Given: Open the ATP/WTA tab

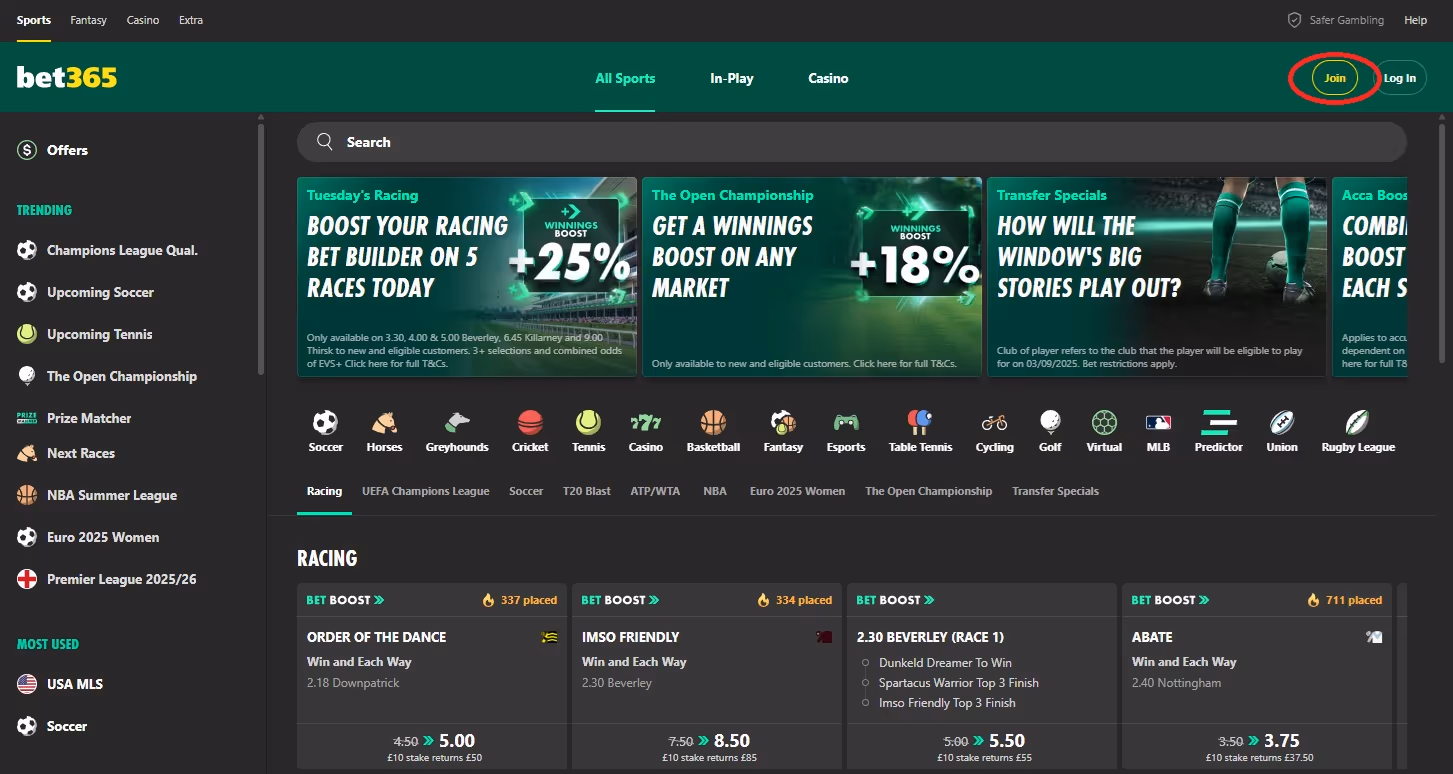Looking at the screenshot, I should click(655, 491).
